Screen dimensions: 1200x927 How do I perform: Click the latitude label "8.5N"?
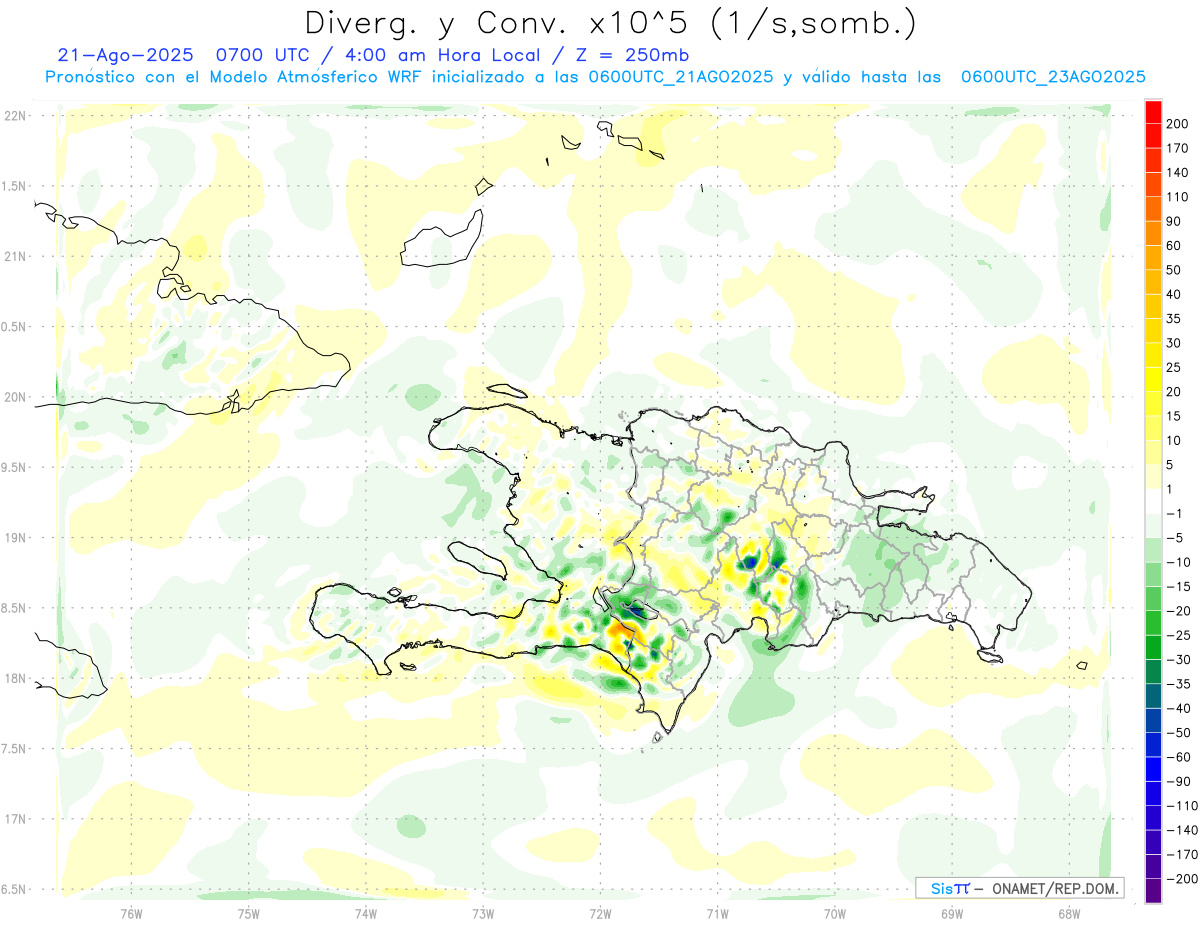tap(15, 608)
